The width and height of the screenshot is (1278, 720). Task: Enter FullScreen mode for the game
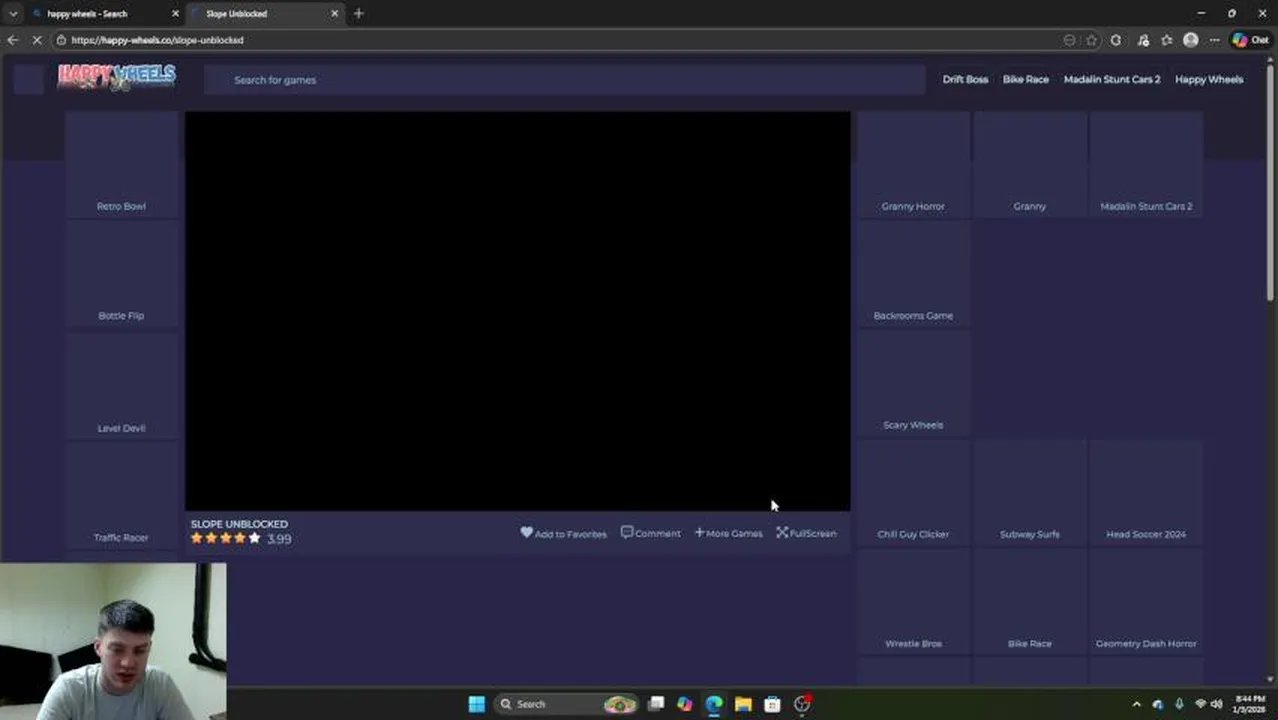(x=806, y=533)
